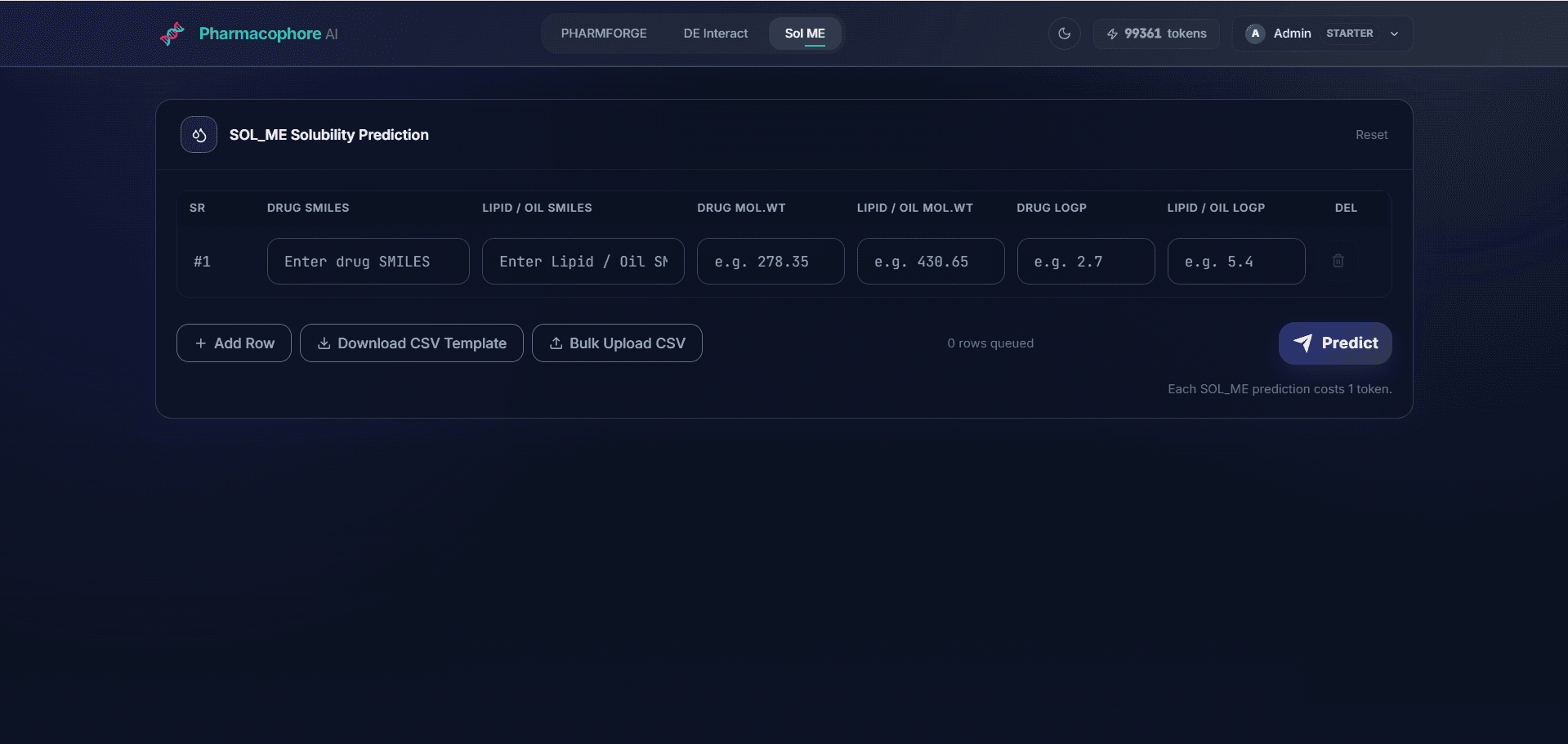Toggle dark mode using the moon icon
This screenshot has height=744, width=1568.
pyautogui.click(x=1064, y=34)
